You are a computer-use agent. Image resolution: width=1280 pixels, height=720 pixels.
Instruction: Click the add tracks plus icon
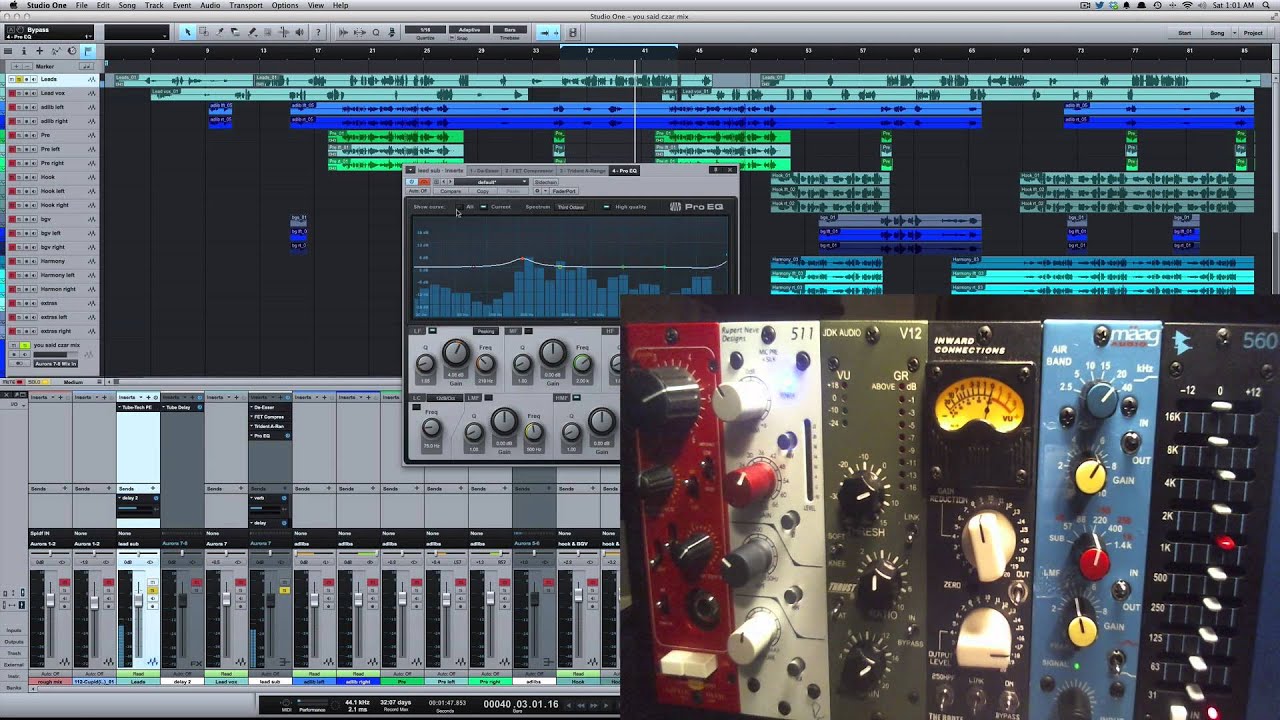39,51
